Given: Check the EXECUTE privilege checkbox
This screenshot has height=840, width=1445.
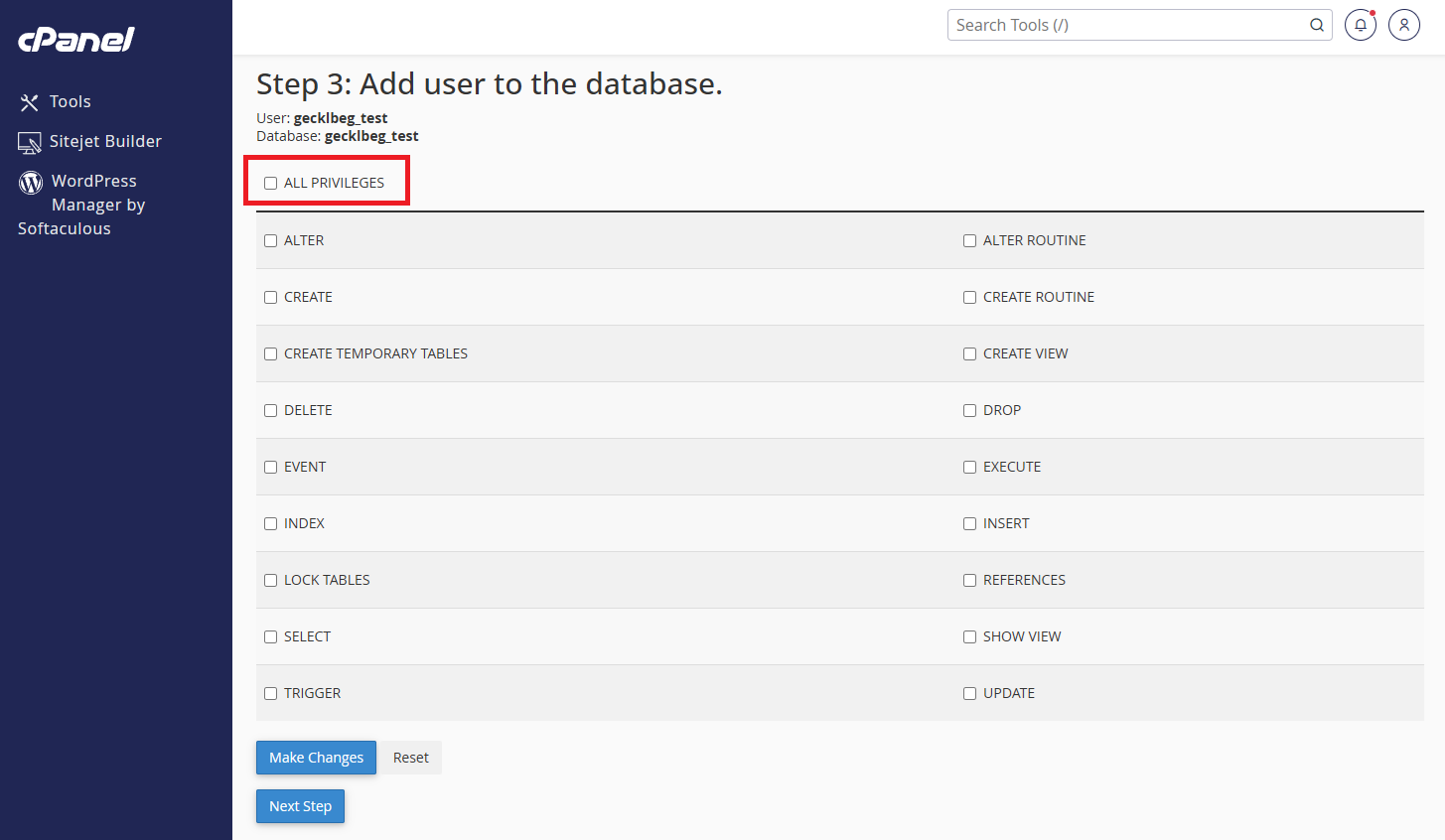Looking at the screenshot, I should point(969,467).
